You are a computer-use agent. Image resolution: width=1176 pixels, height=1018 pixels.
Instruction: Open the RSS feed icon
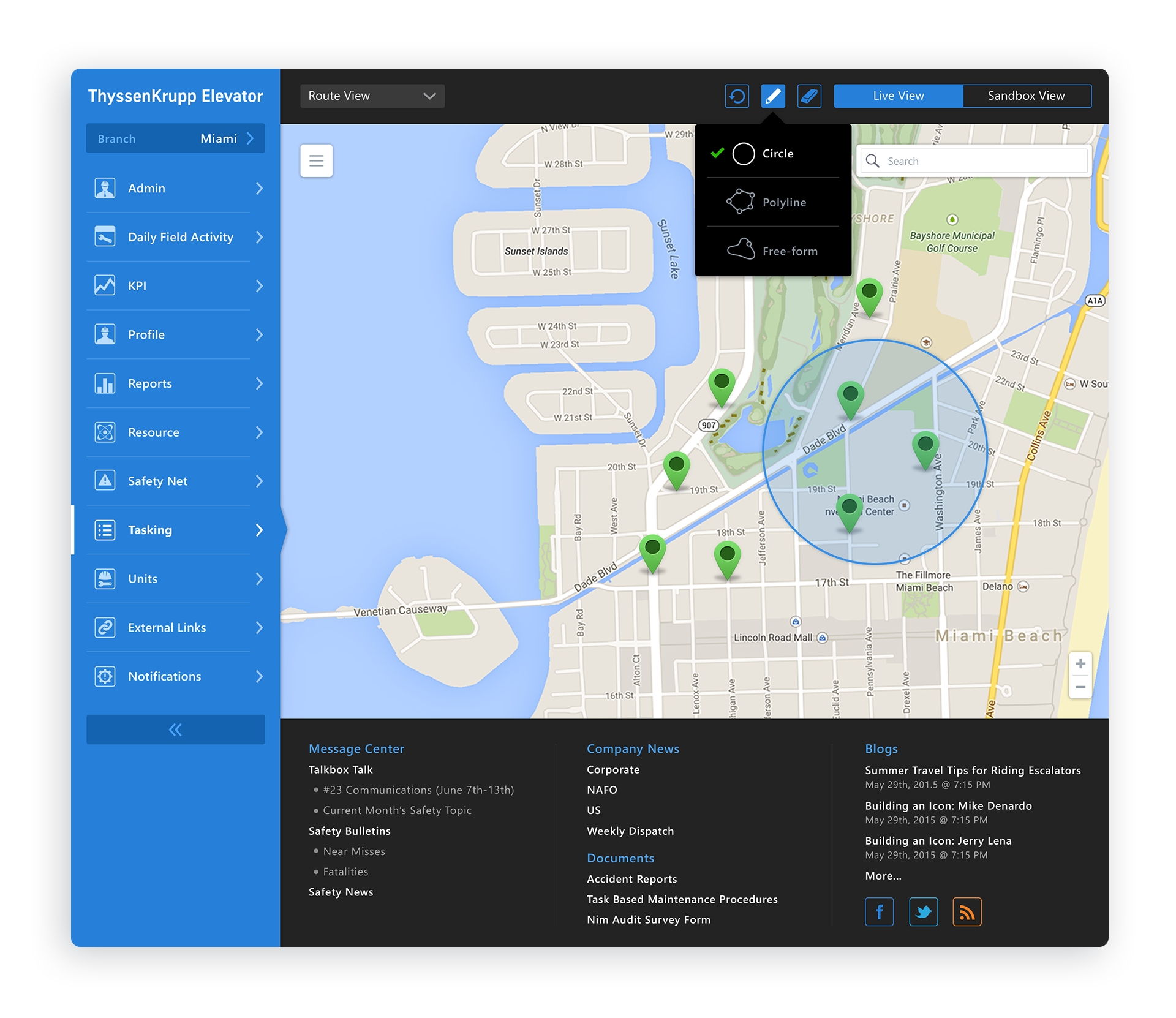967,912
